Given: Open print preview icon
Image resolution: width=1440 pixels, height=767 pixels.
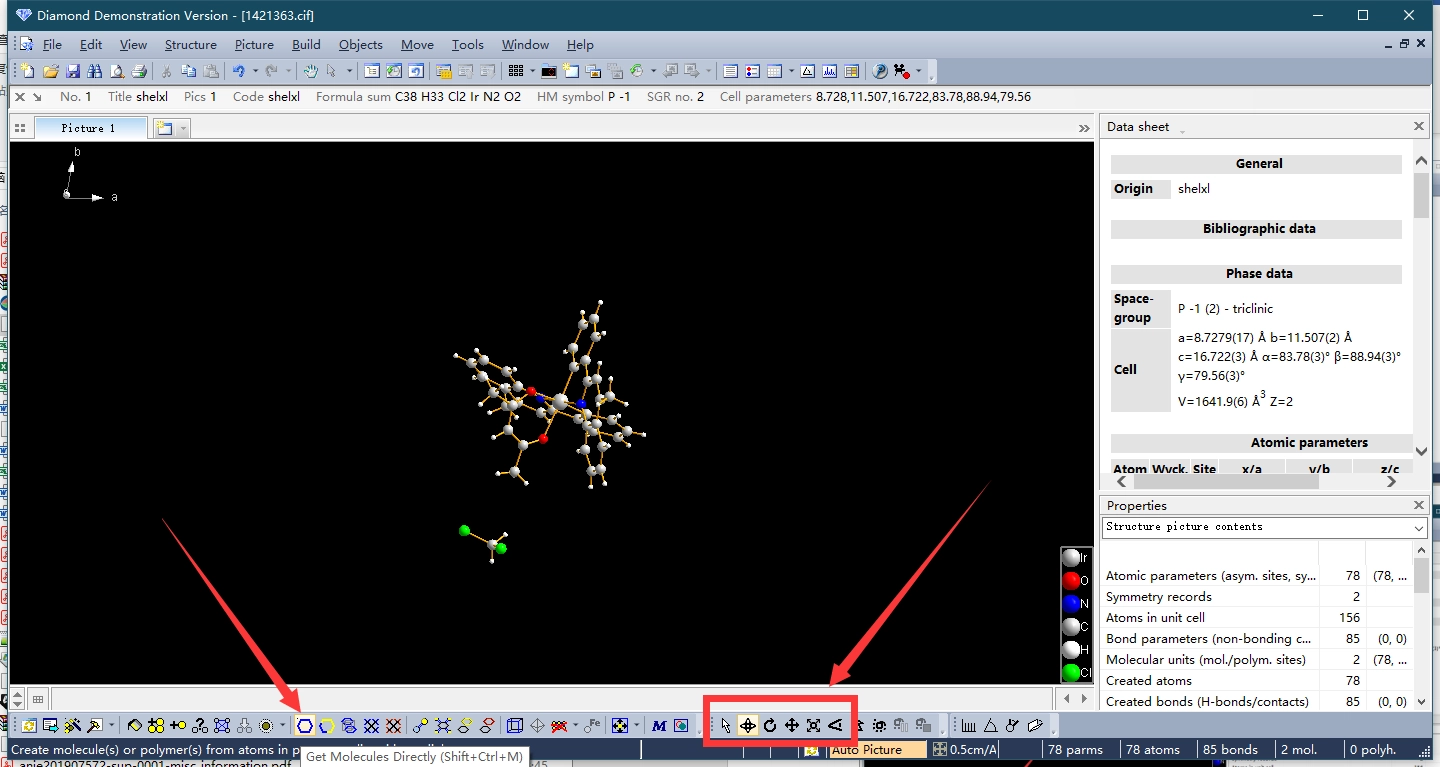Looking at the screenshot, I should tap(117, 71).
